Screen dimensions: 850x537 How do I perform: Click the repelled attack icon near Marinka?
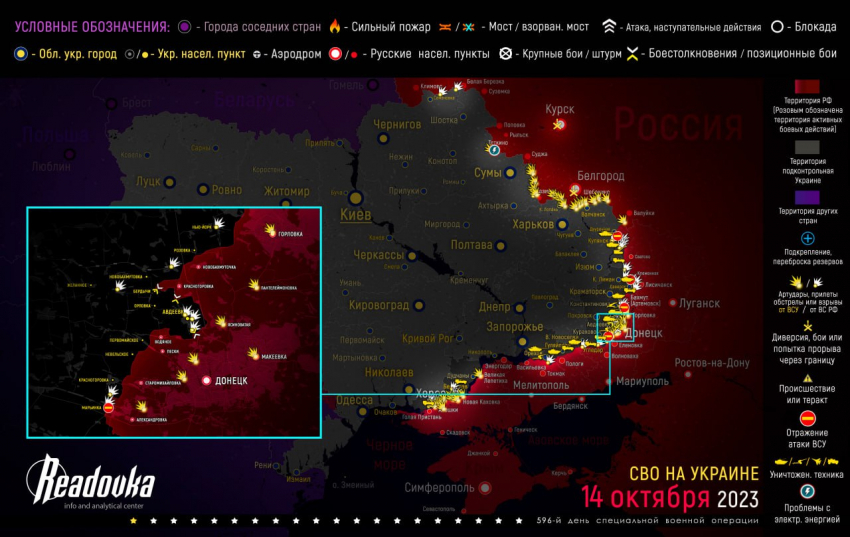(x=110, y=407)
